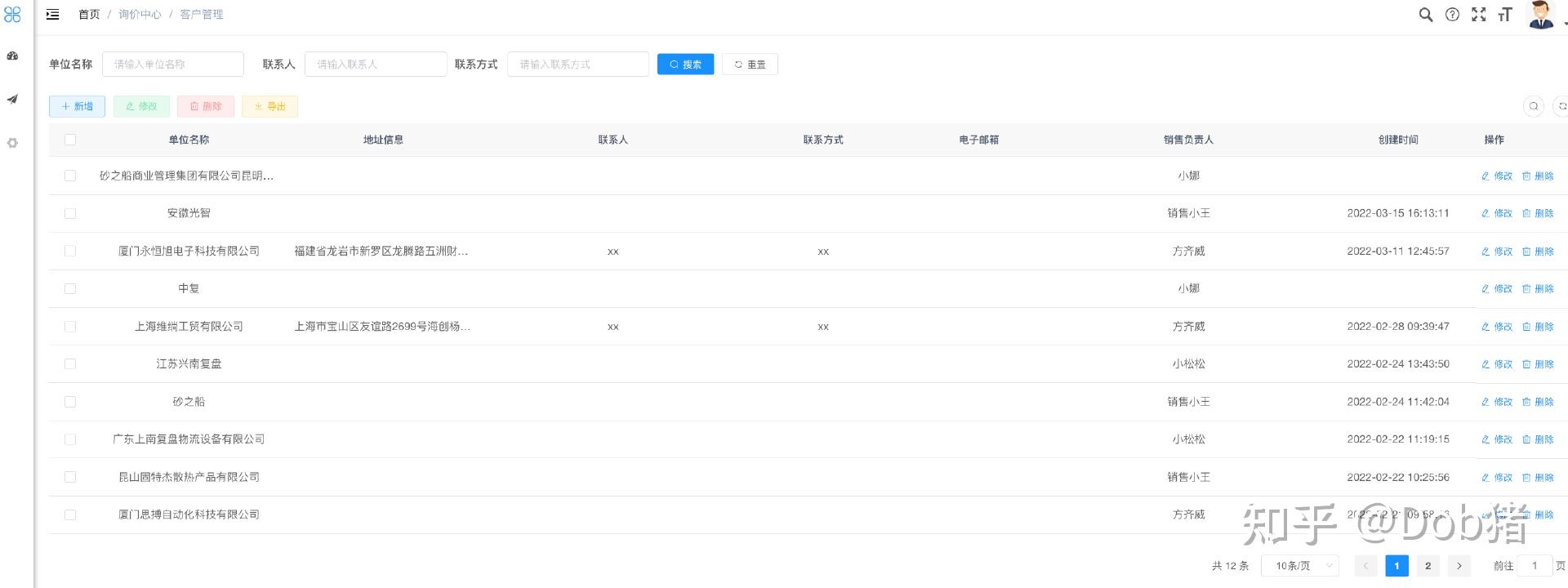
Task: Open the dashboard icon in sidebar
Action: click(12, 56)
